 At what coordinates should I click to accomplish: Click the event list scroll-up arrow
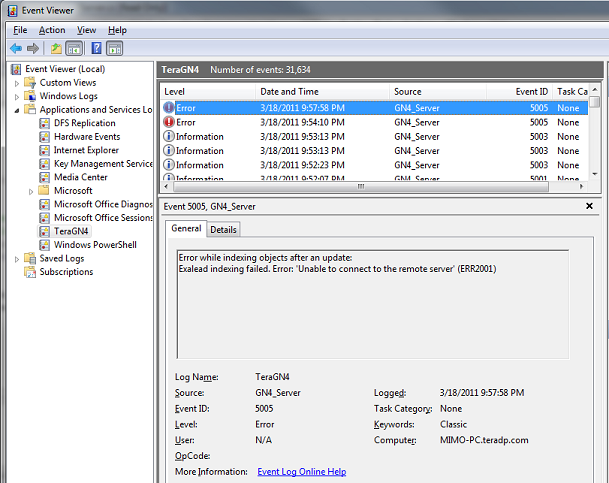(595, 90)
